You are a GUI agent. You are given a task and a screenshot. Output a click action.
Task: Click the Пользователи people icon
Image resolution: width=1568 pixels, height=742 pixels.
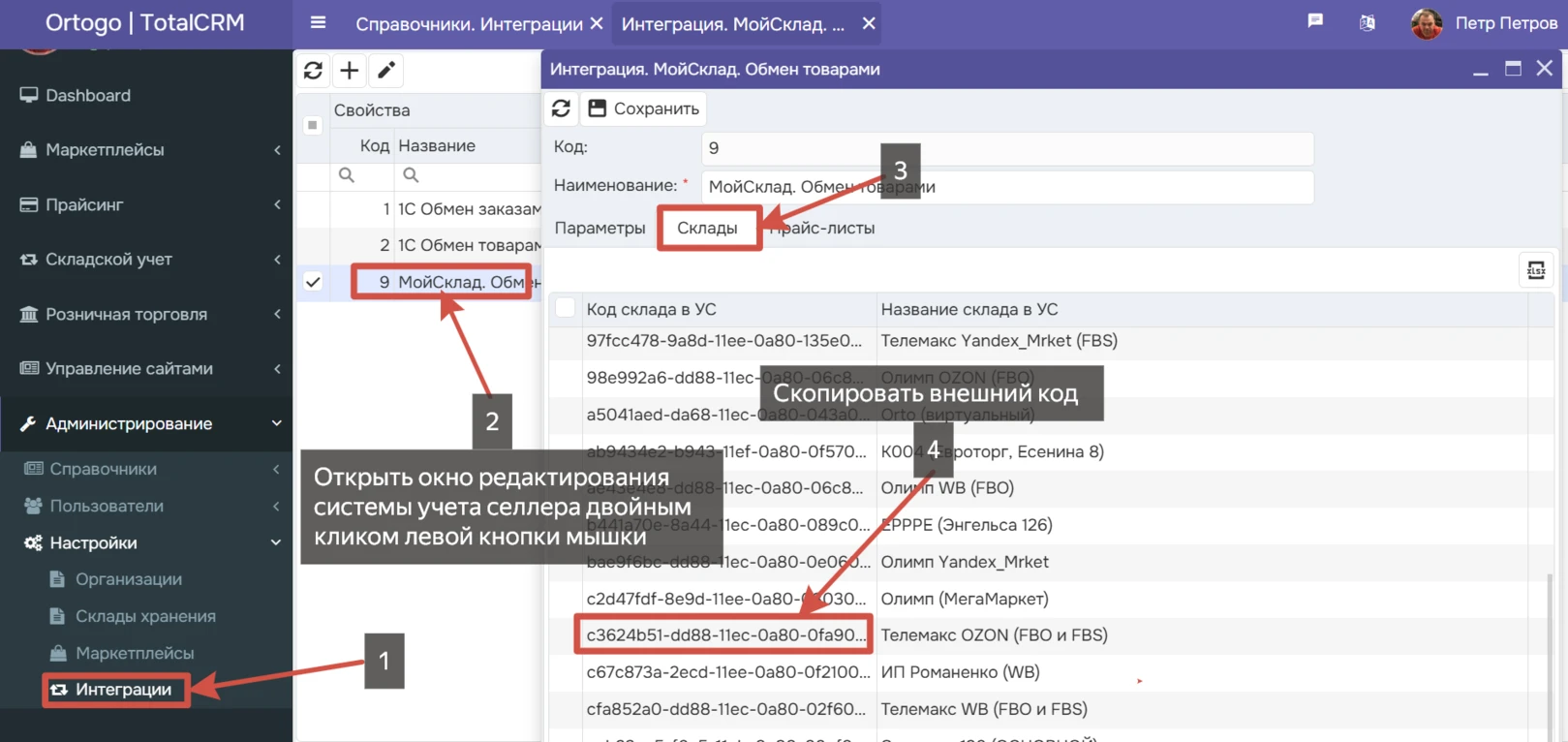33,506
